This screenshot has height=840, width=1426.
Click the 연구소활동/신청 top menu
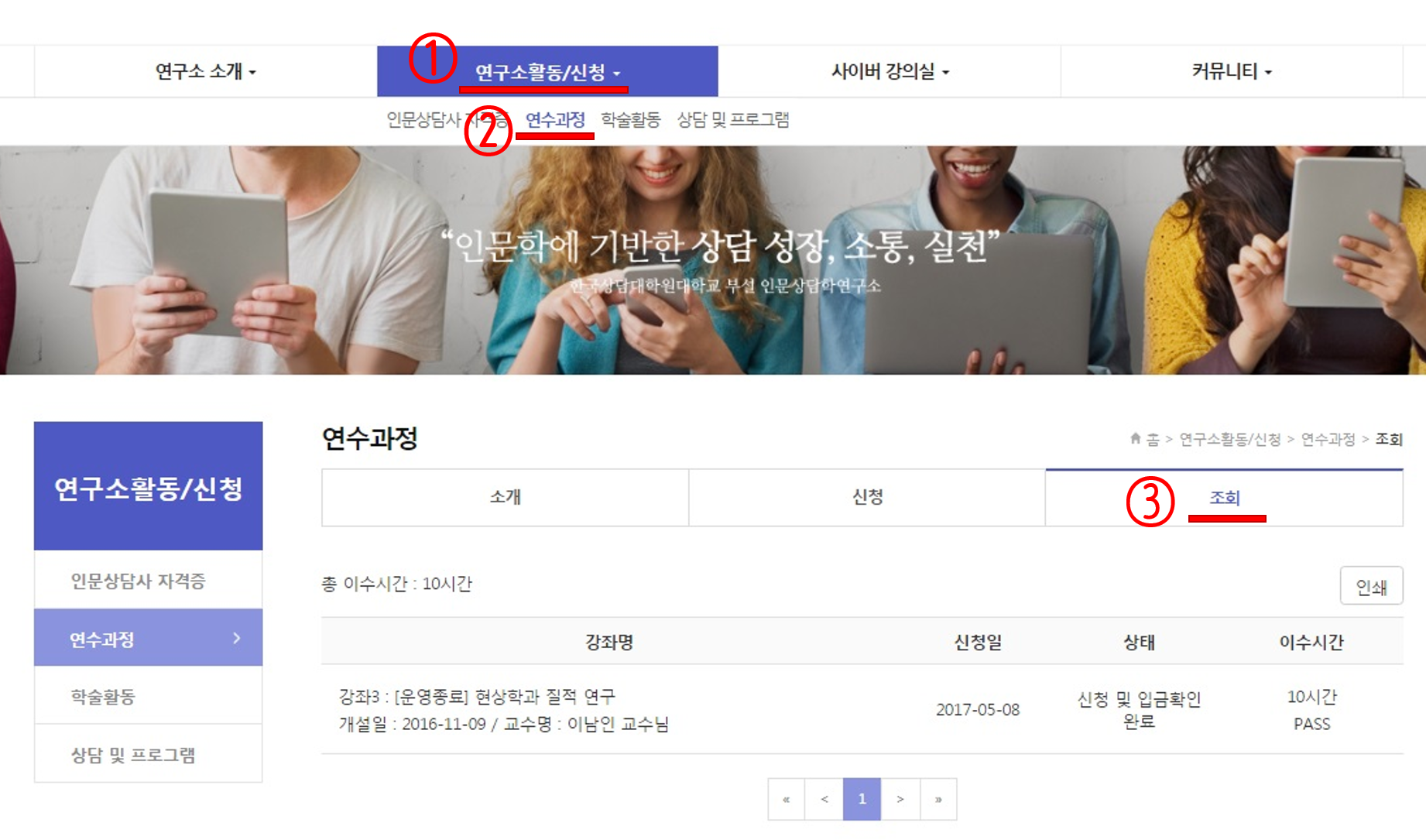point(547,73)
